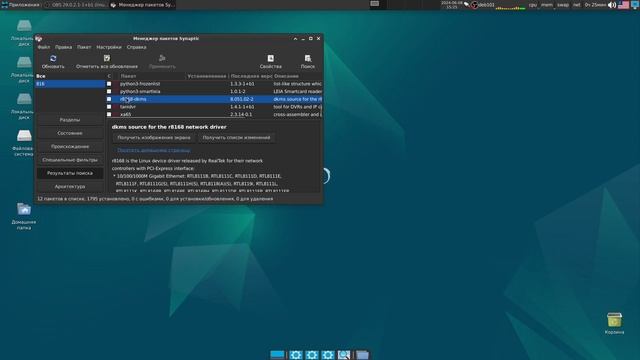Screen dimensions: 640x360
Task: Select the Все entry in filter list
Action: click(x=70, y=76)
